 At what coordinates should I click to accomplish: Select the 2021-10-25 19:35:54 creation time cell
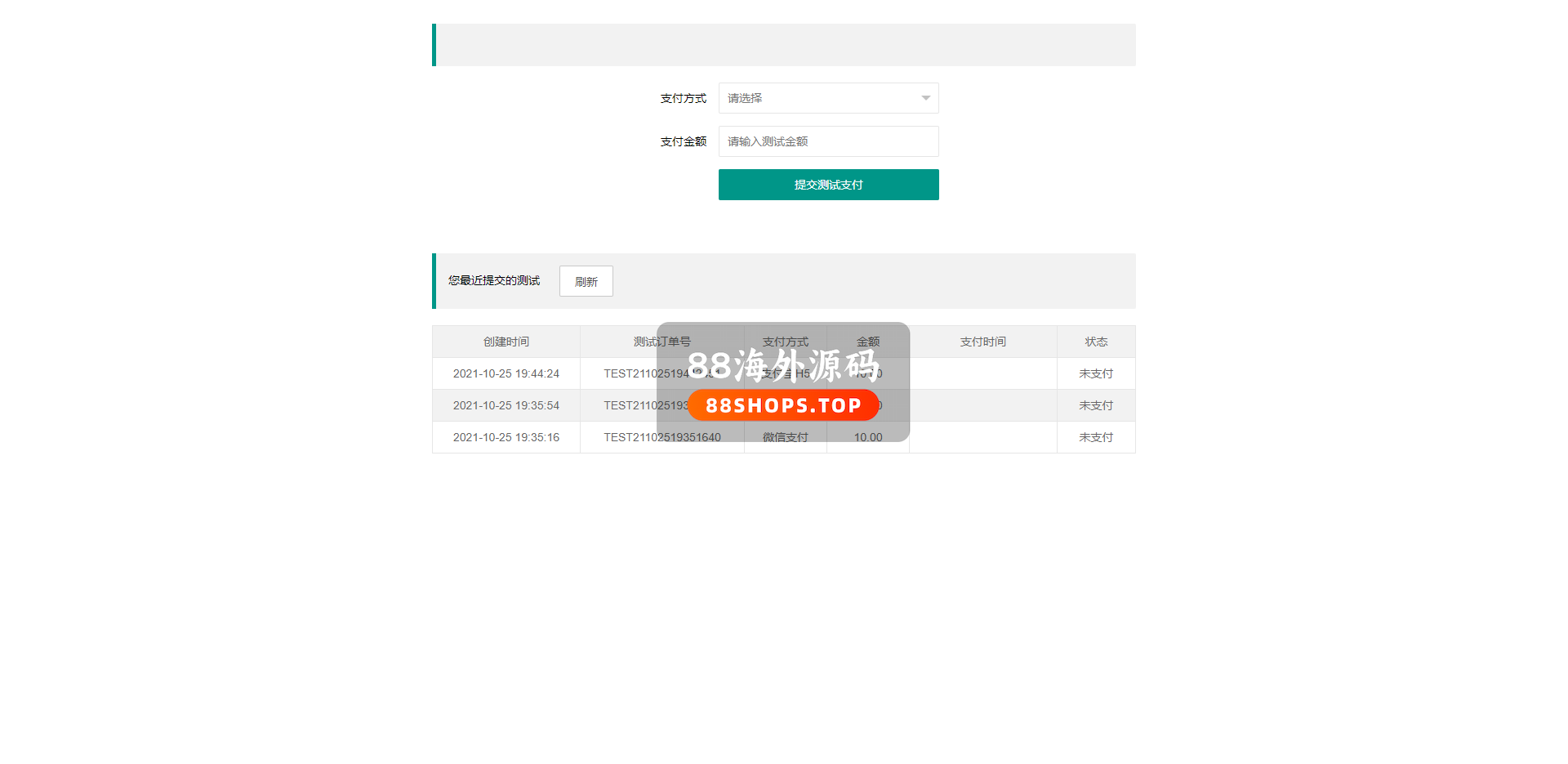click(506, 405)
